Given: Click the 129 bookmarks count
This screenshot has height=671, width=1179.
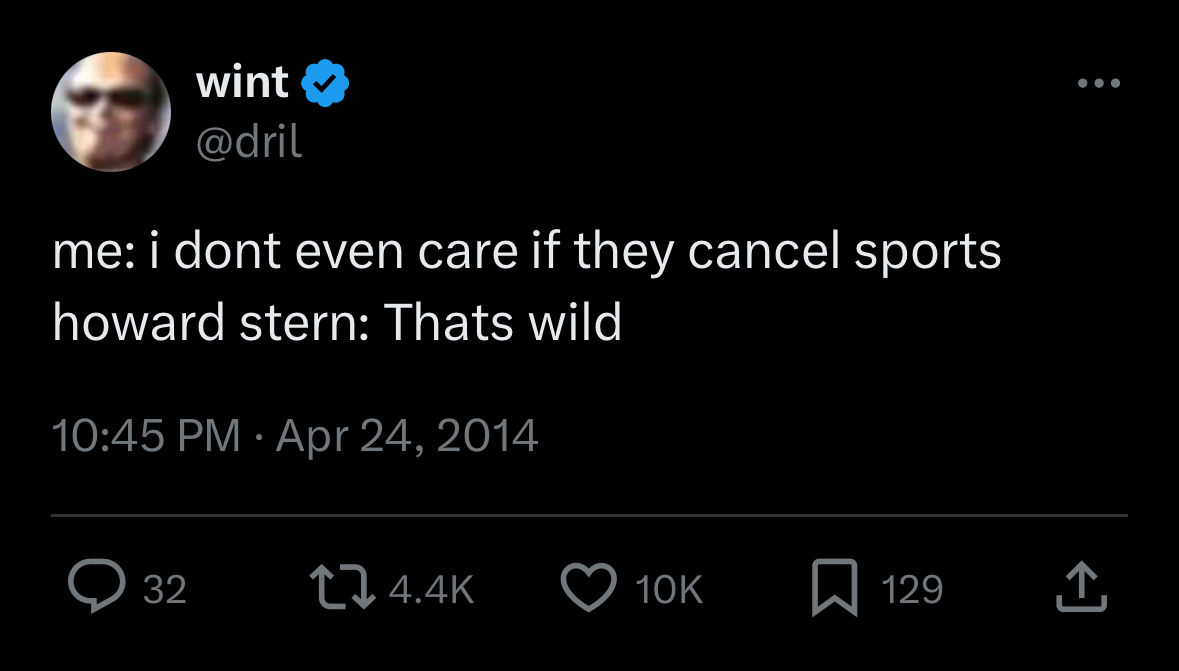Looking at the screenshot, I should tap(912, 589).
